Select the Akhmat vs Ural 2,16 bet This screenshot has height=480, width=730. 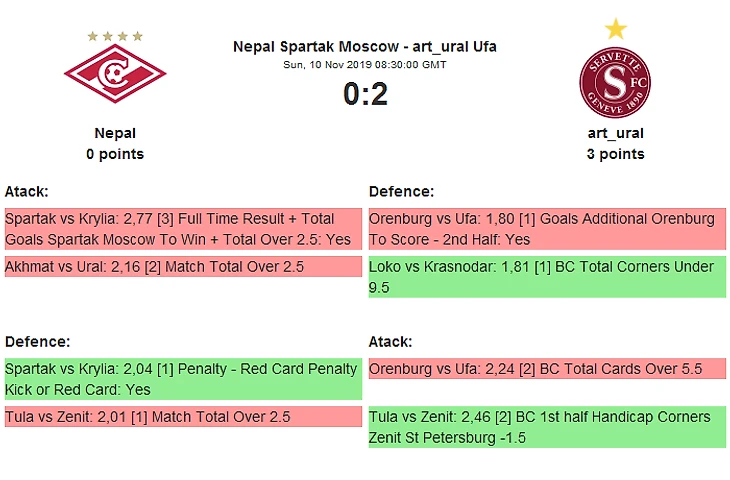[182, 267]
